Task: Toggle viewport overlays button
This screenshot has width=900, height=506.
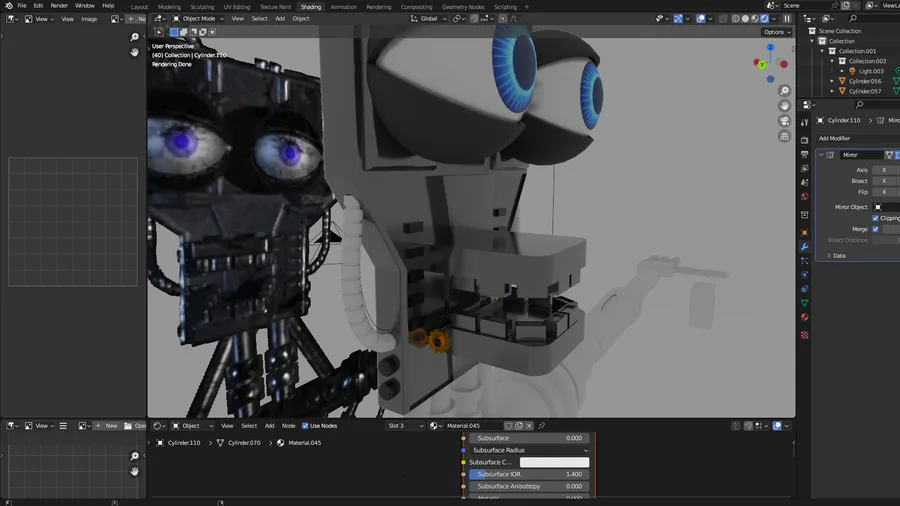Action: click(x=701, y=18)
